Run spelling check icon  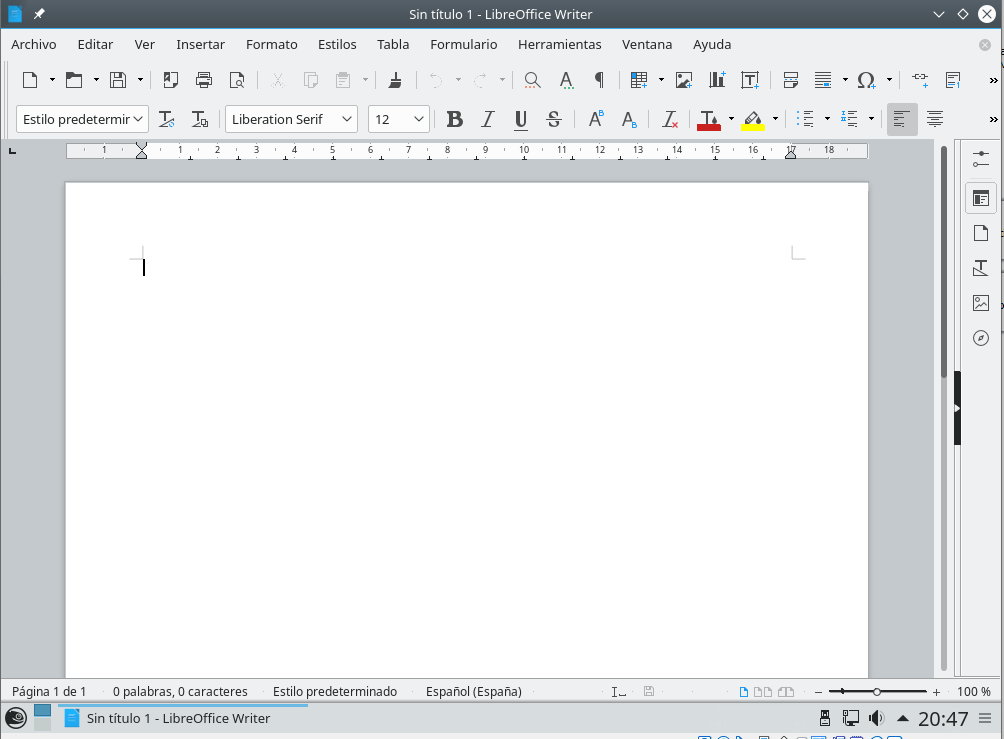coord(566,80)
